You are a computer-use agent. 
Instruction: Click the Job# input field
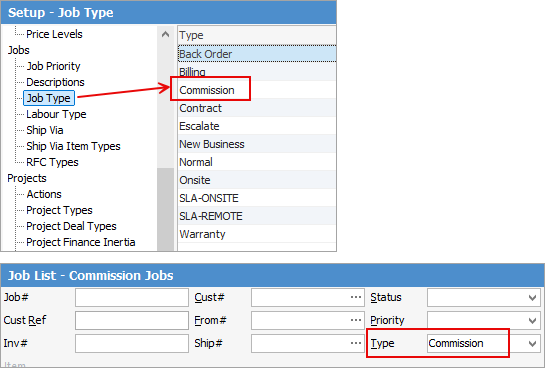tap(132, 297)
